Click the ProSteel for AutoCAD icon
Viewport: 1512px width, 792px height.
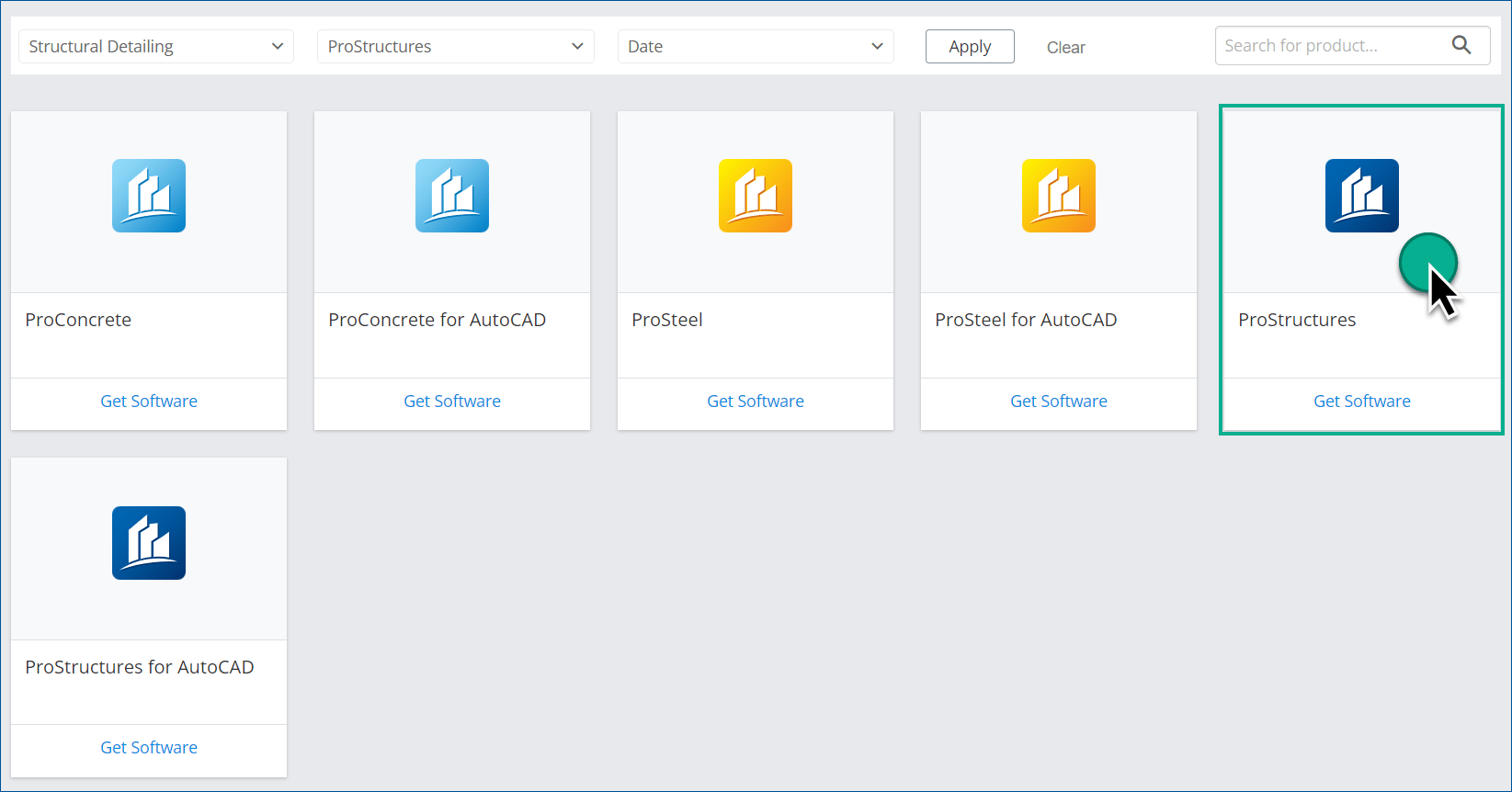[x=1059, y=196]
